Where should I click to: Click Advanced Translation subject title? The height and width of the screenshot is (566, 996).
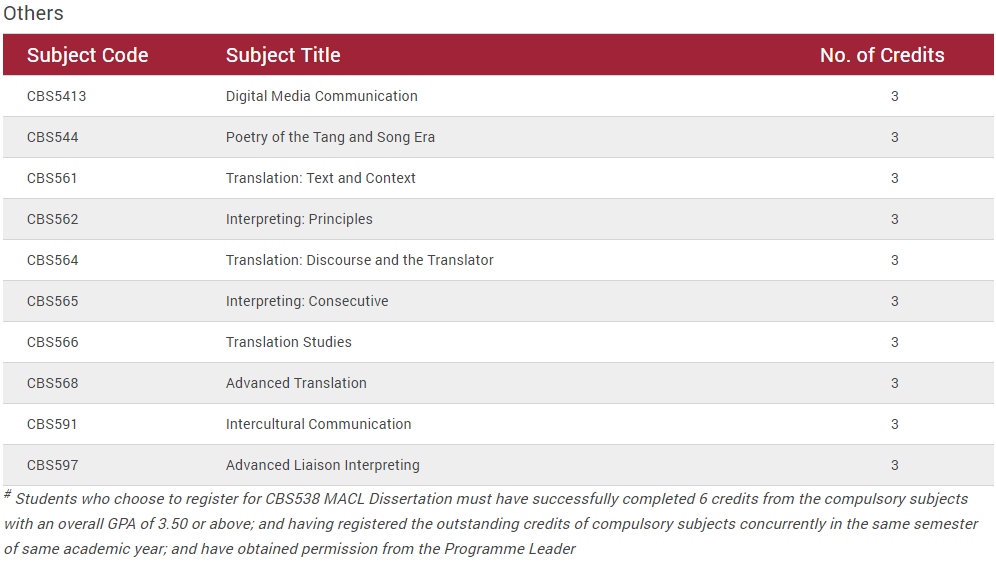click(297, 383)
